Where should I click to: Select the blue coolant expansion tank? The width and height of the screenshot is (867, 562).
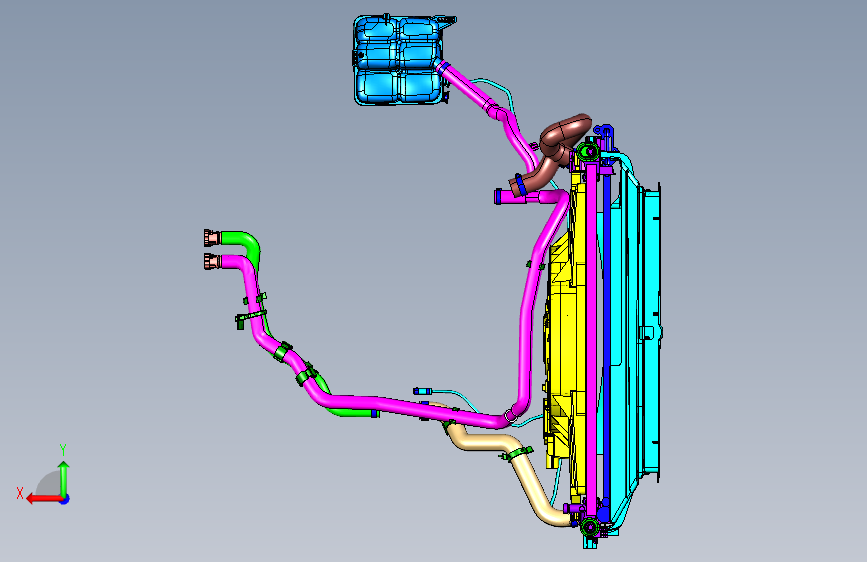pyautogui.click(x=399, y=60)
